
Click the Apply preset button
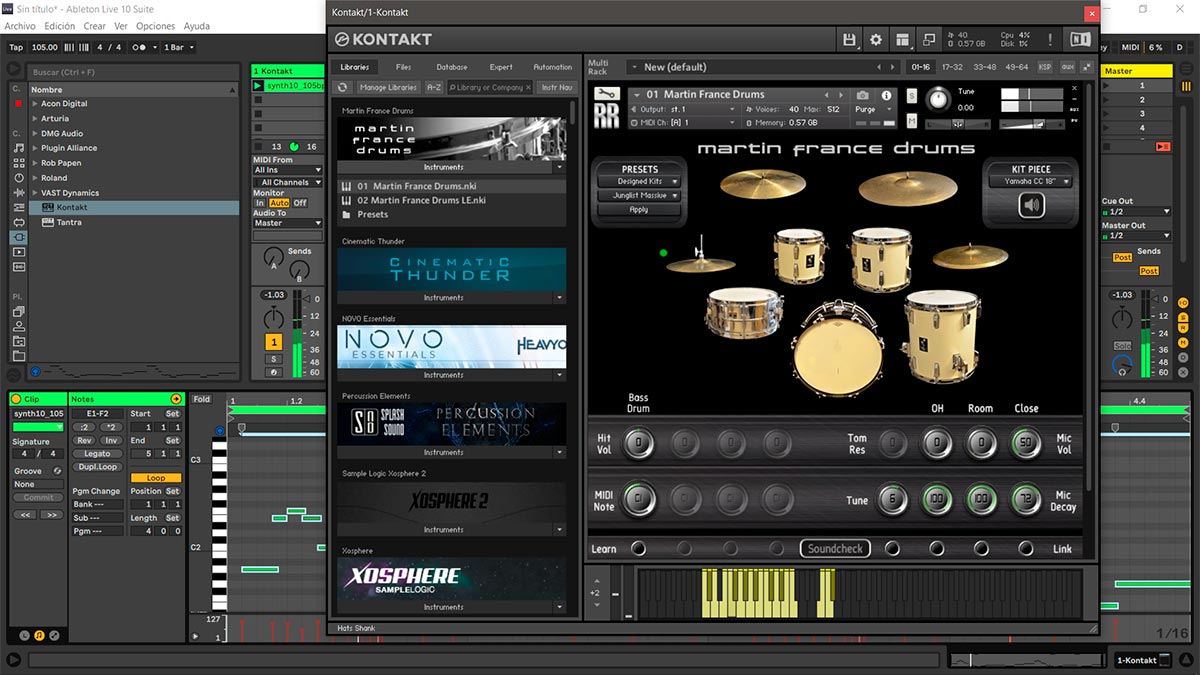(x=639, y=210)
